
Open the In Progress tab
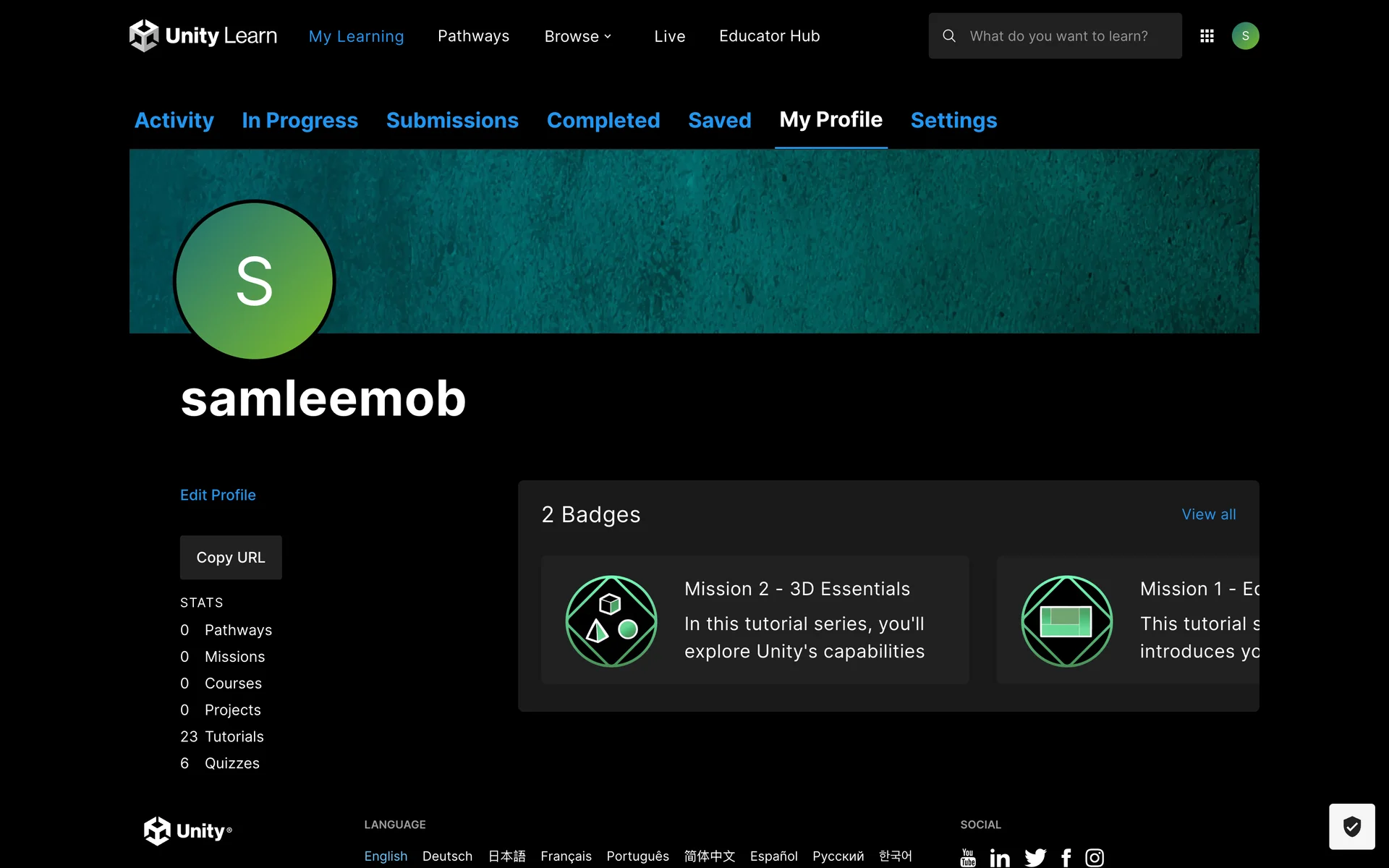click(300, 120)
